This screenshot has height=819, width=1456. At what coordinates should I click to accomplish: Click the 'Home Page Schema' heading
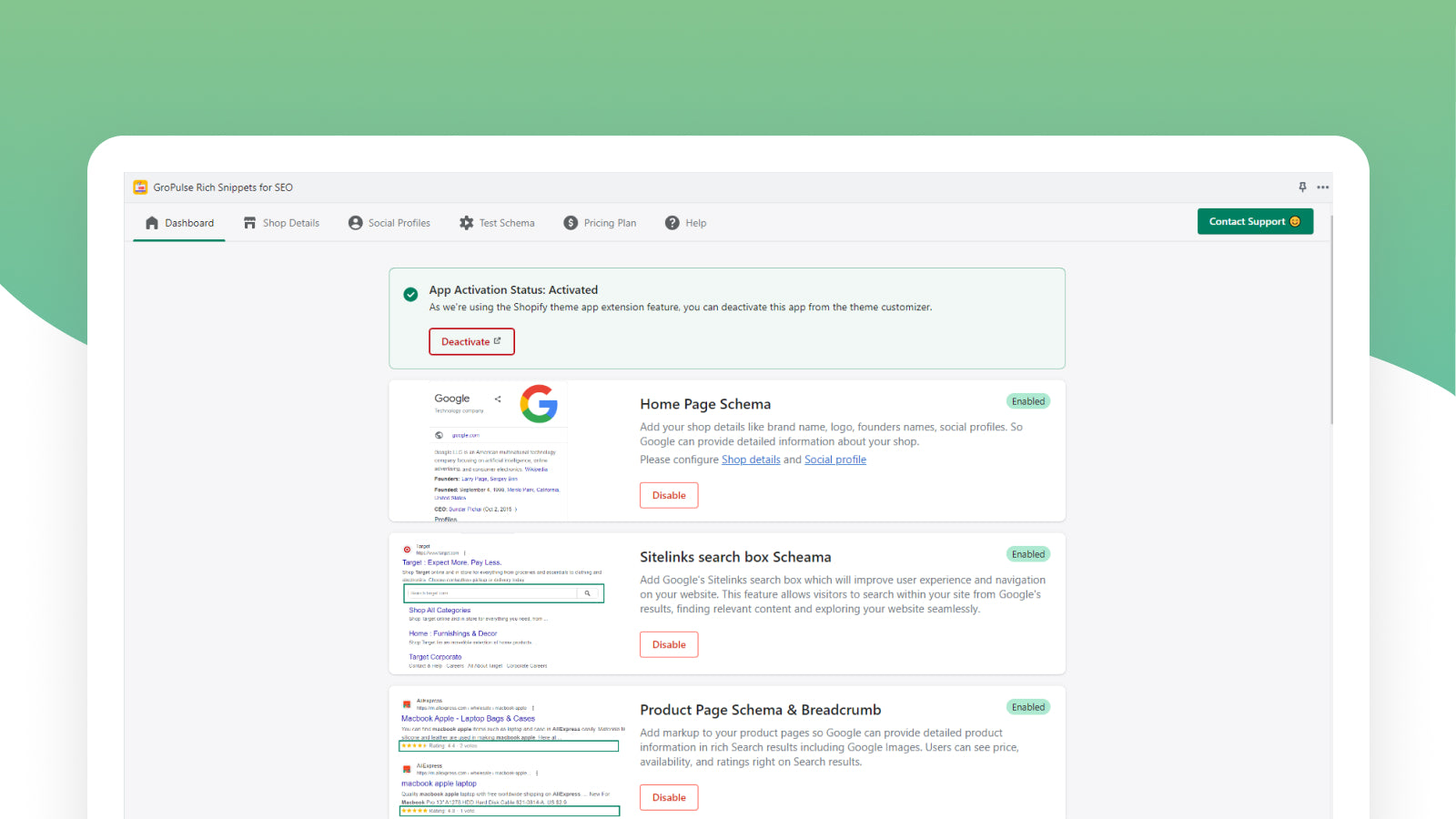point(705,404)
